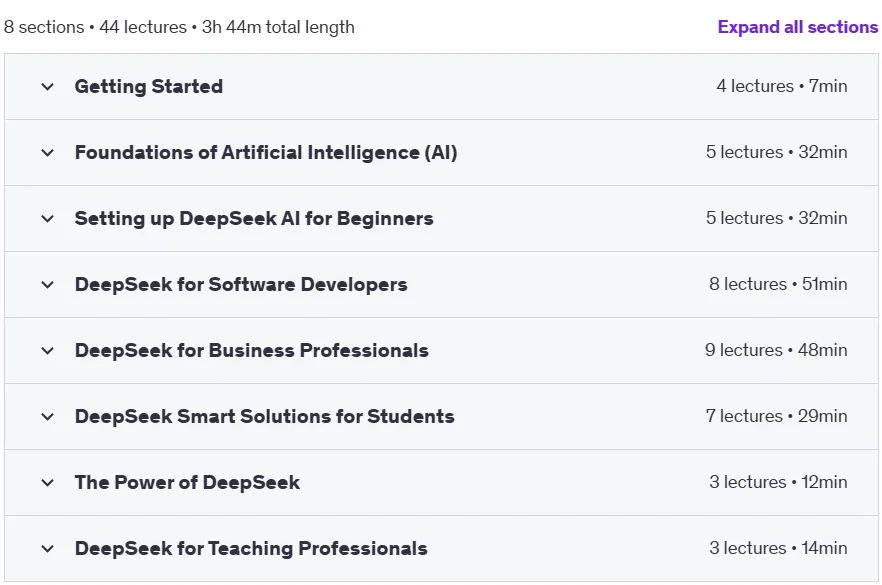Select Foundations of Artificial Intelligence (AI) title
The height and width of the screenshot is (585, 882).
266,152
